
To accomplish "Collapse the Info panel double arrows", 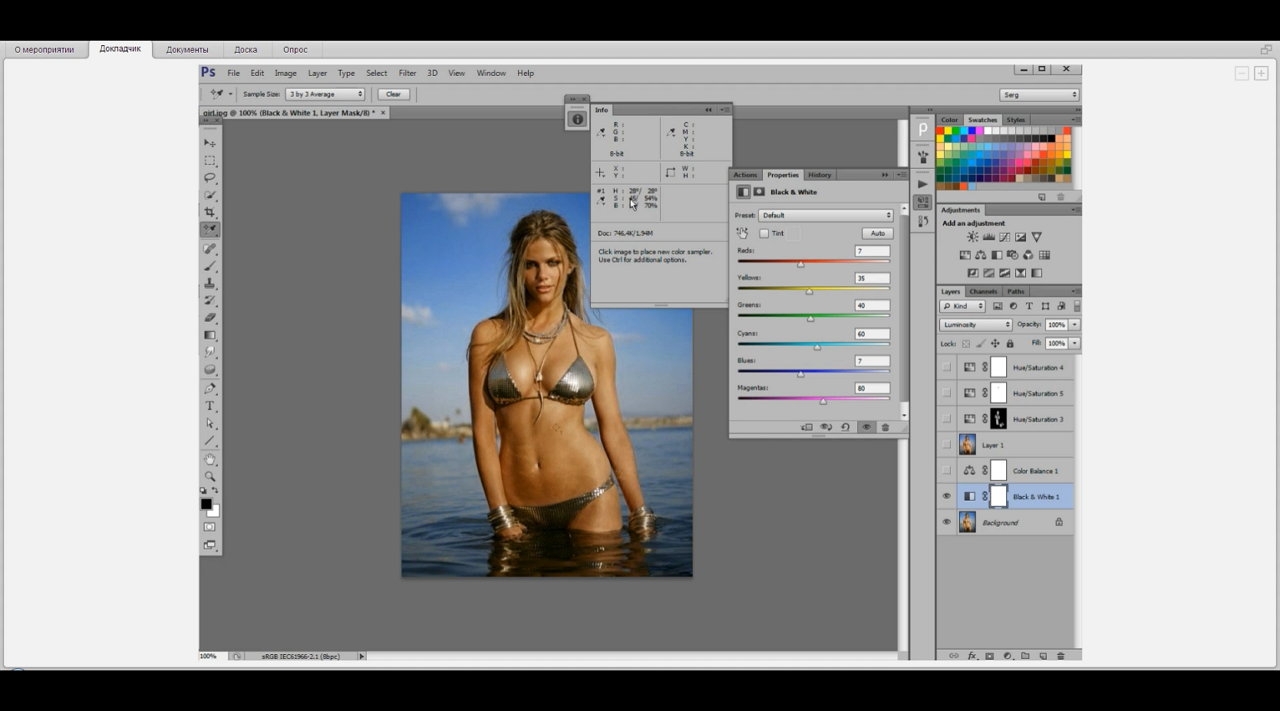I will coord(709,110).
